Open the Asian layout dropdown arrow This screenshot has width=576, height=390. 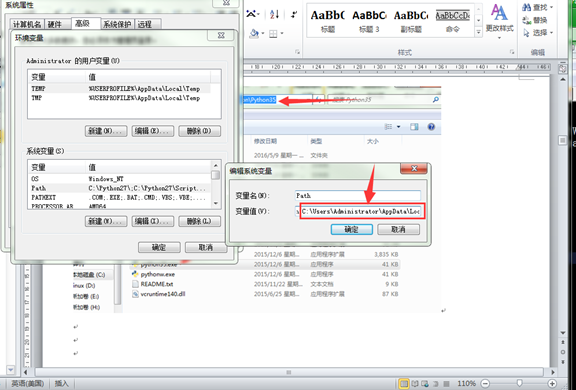[x=258, y=14]
